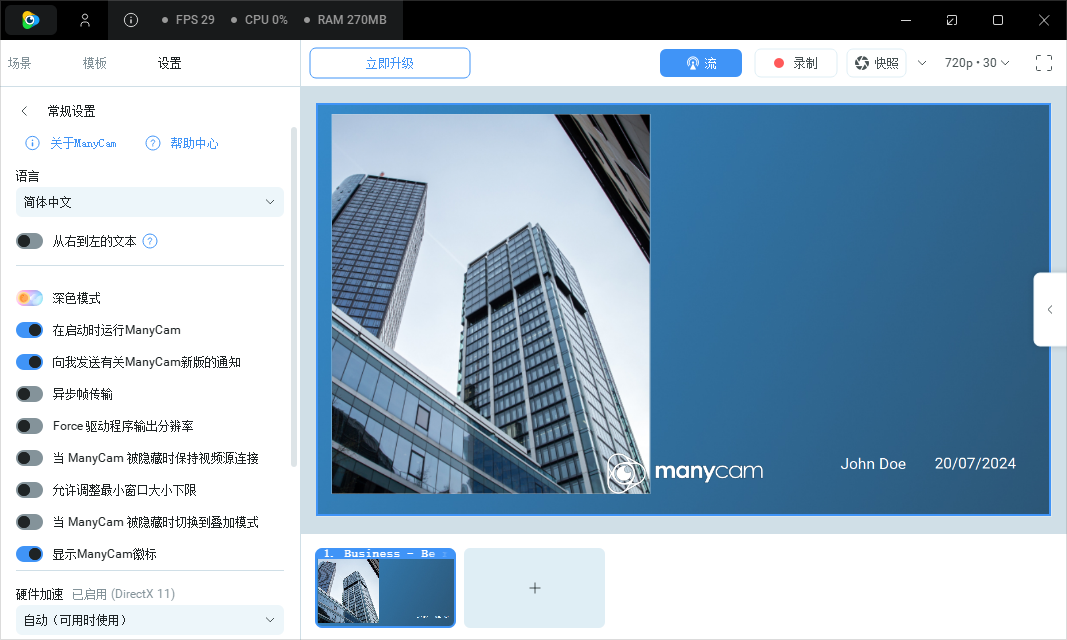This screenshot has width=1067, height=640.
Task: Take a snapshot with 快照 button
Action: click(x=876, y=63)
